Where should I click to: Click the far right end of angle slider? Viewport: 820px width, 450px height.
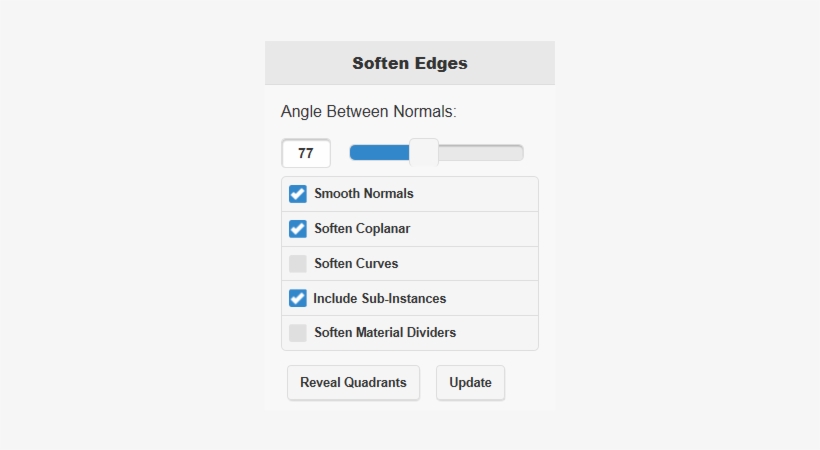tap(520, 153)
